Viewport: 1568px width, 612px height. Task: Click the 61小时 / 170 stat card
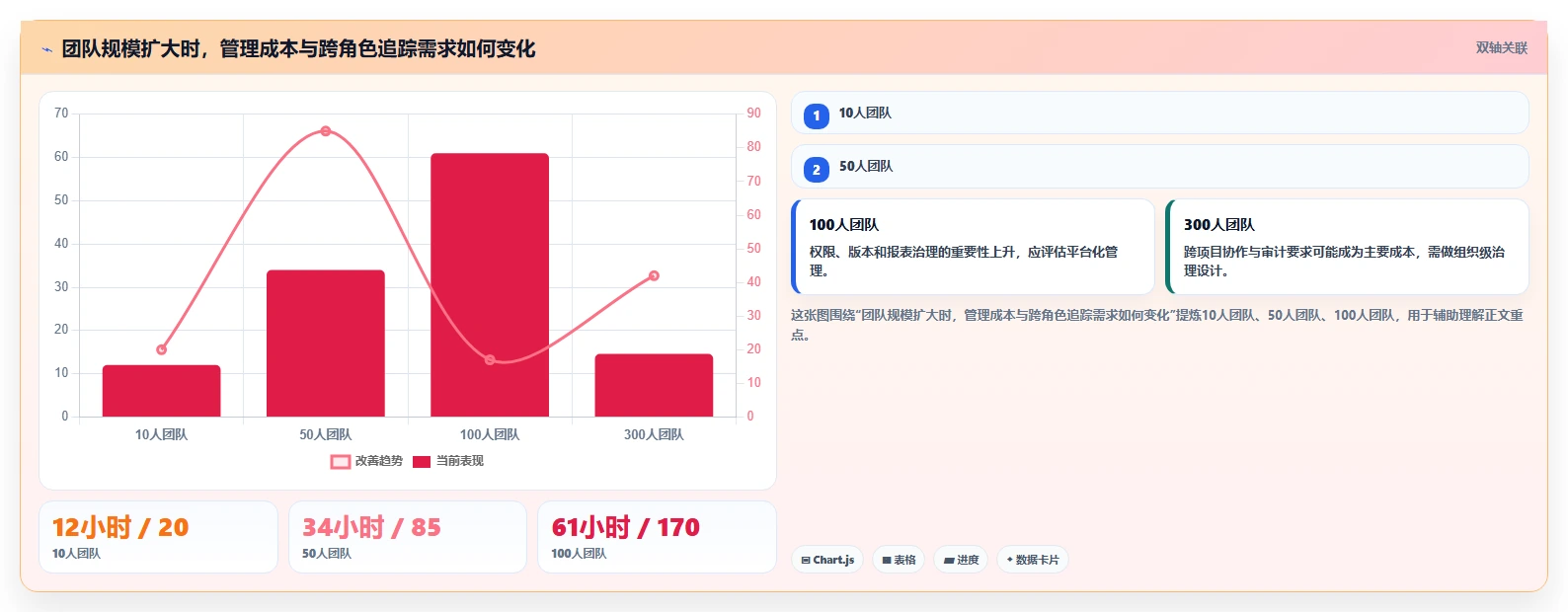pos(657,537)
